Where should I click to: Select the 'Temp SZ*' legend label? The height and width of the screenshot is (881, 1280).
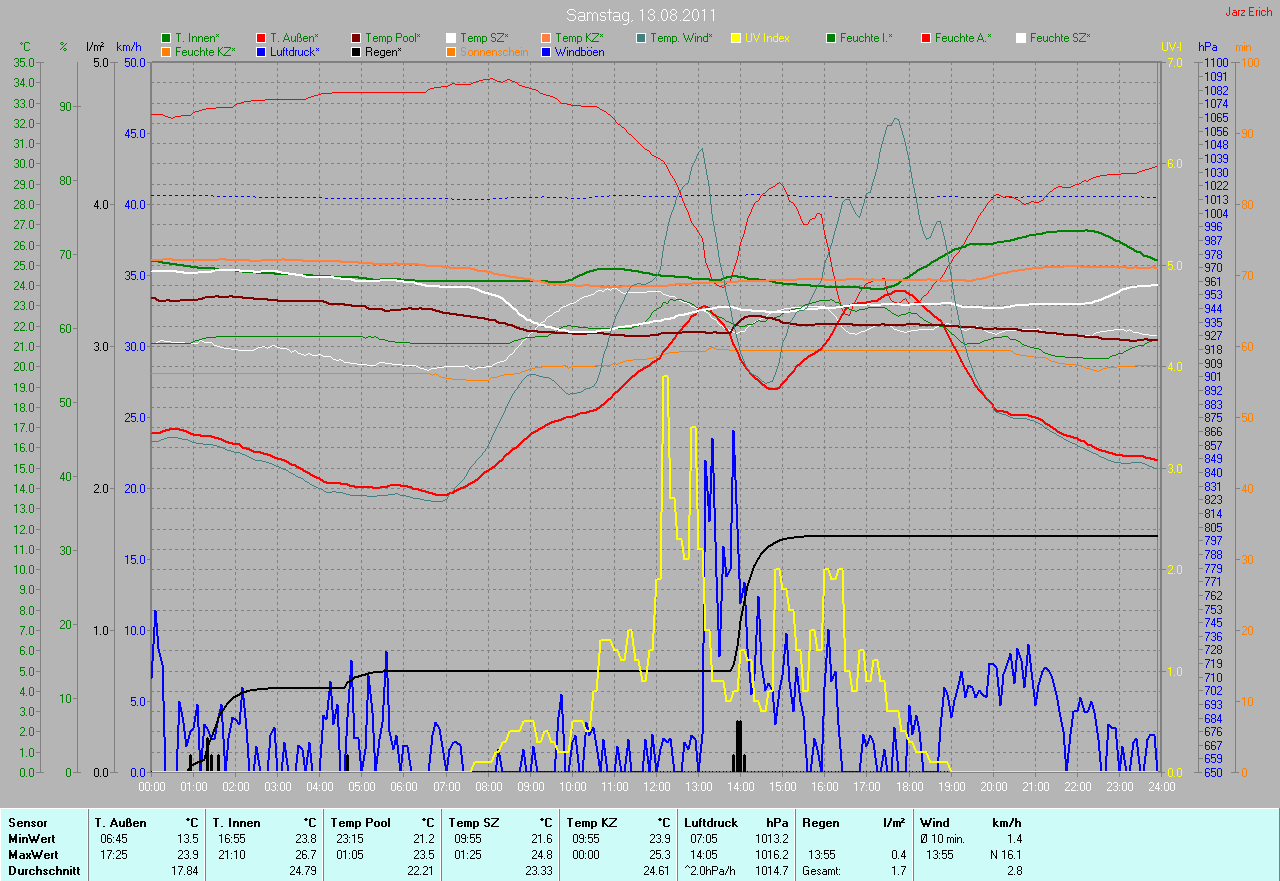484,38
